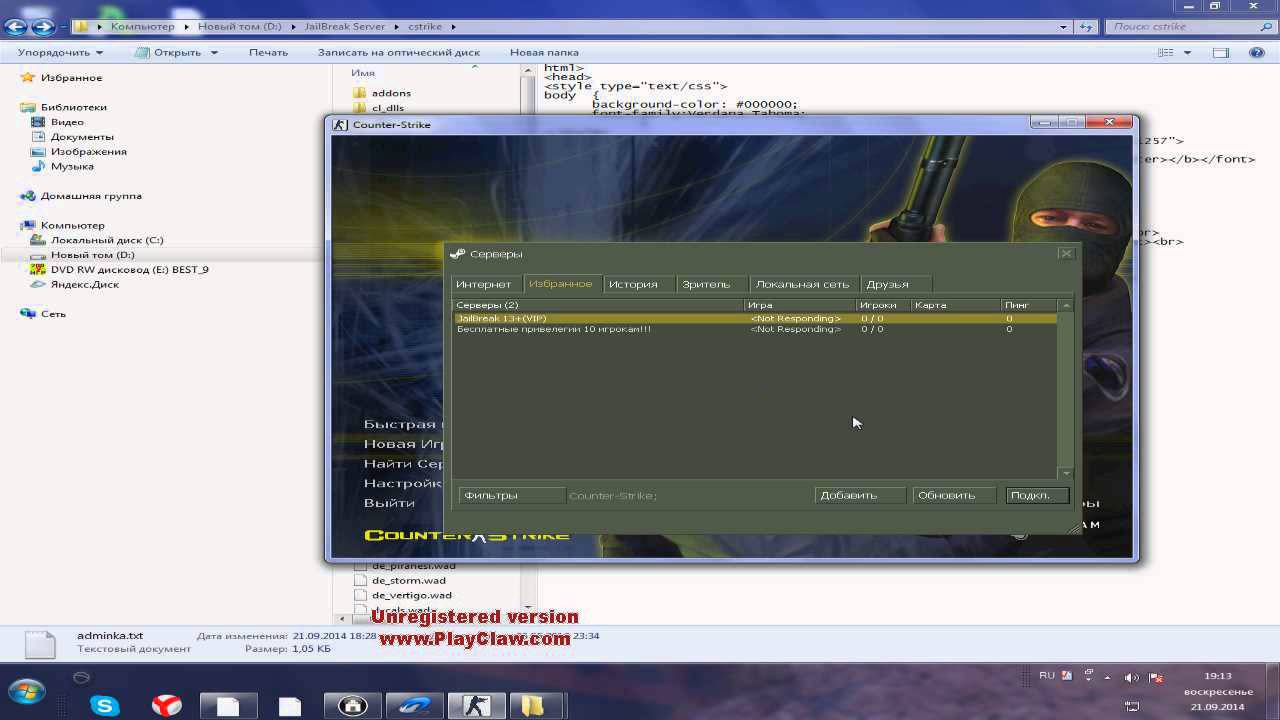Open Skype from the taskbar
Image resolution: width=1280 pixels, height=720 pixels.
104,706
